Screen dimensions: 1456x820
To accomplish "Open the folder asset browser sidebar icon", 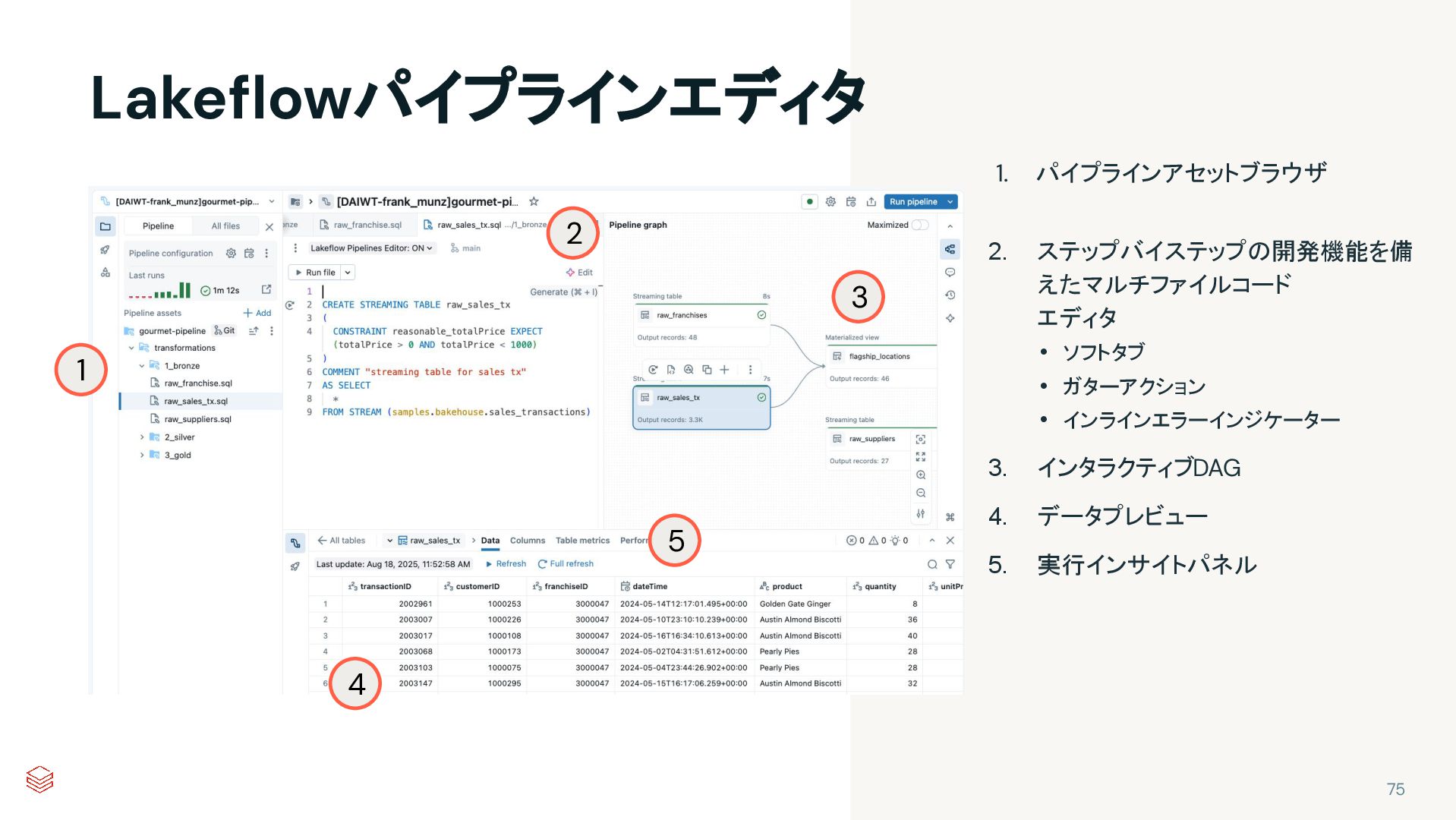I will 106,226.
